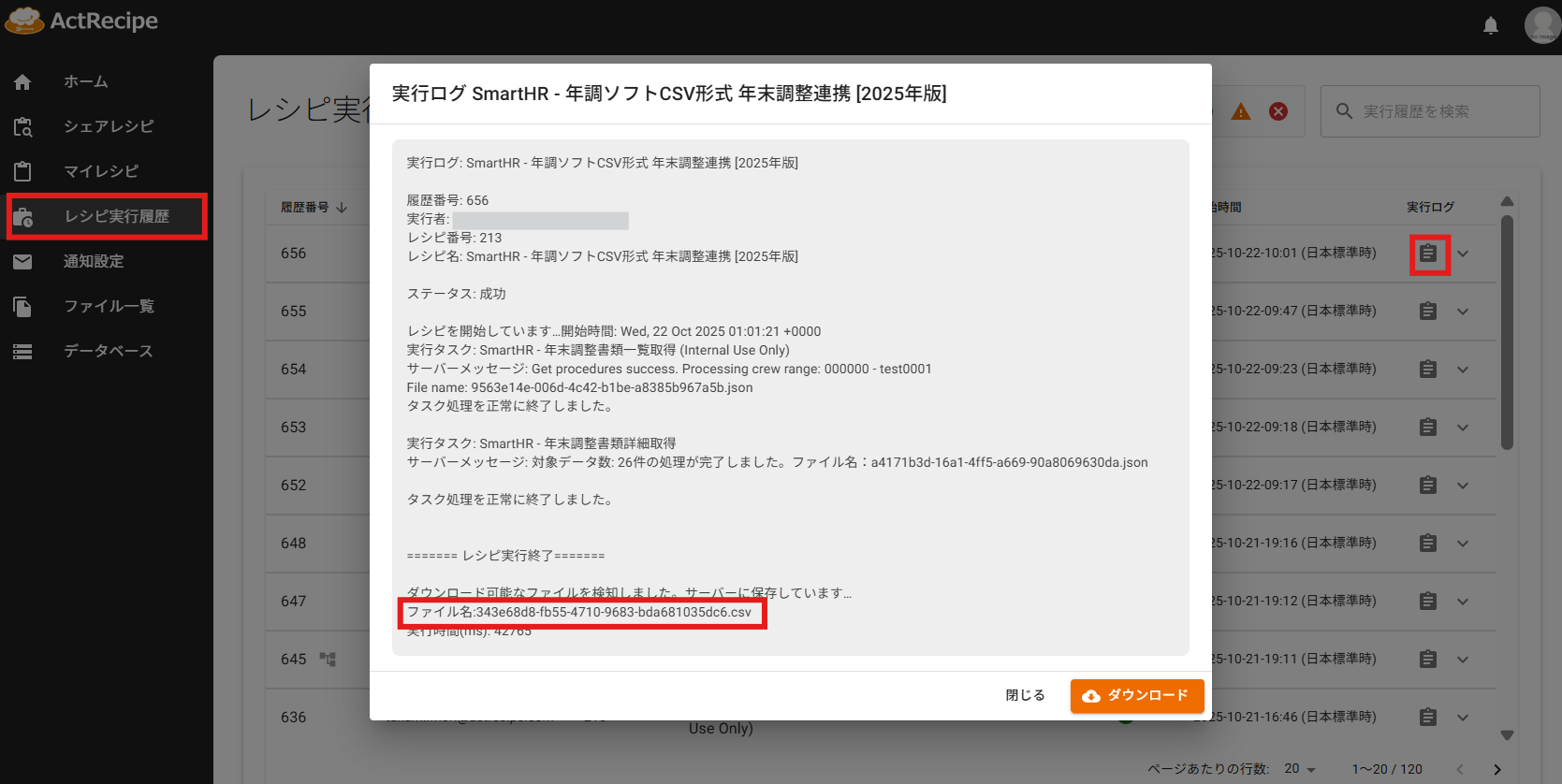Screen dimensions: 1562x784
Task: Go to シェアレシピ in sidebar
Action: click(107, 126)
